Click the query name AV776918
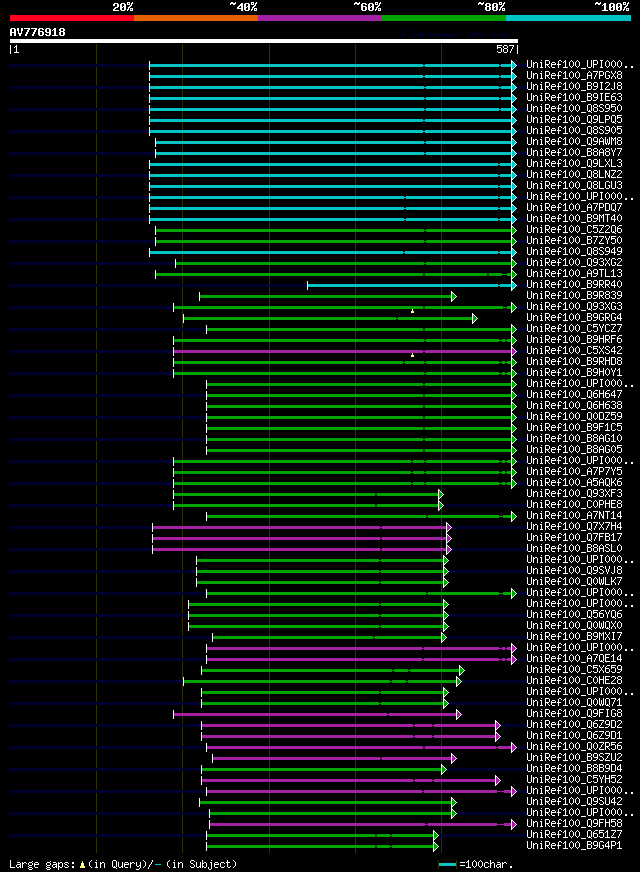 (37, 32)
